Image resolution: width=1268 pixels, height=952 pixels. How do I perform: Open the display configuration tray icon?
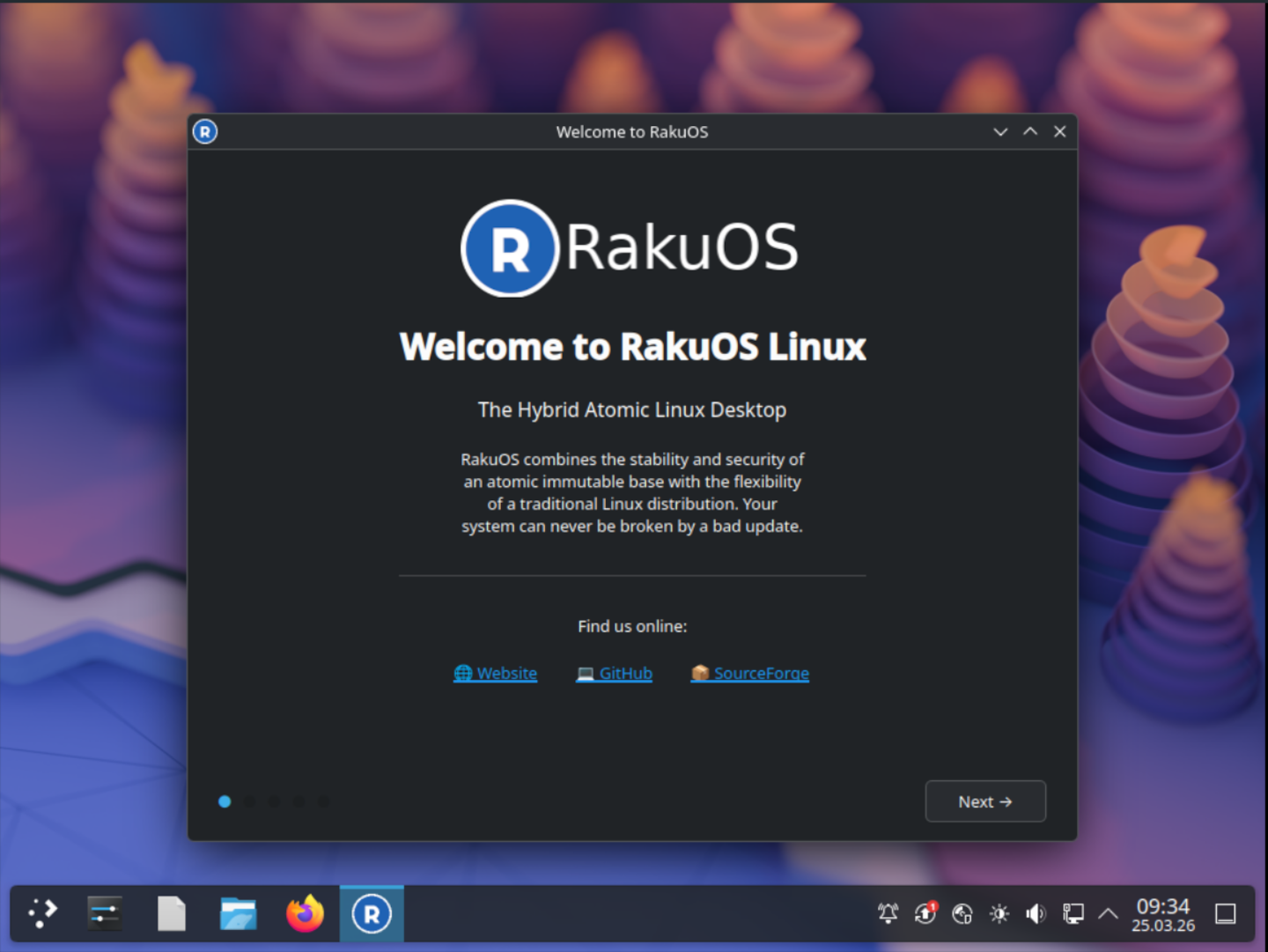1073,913
